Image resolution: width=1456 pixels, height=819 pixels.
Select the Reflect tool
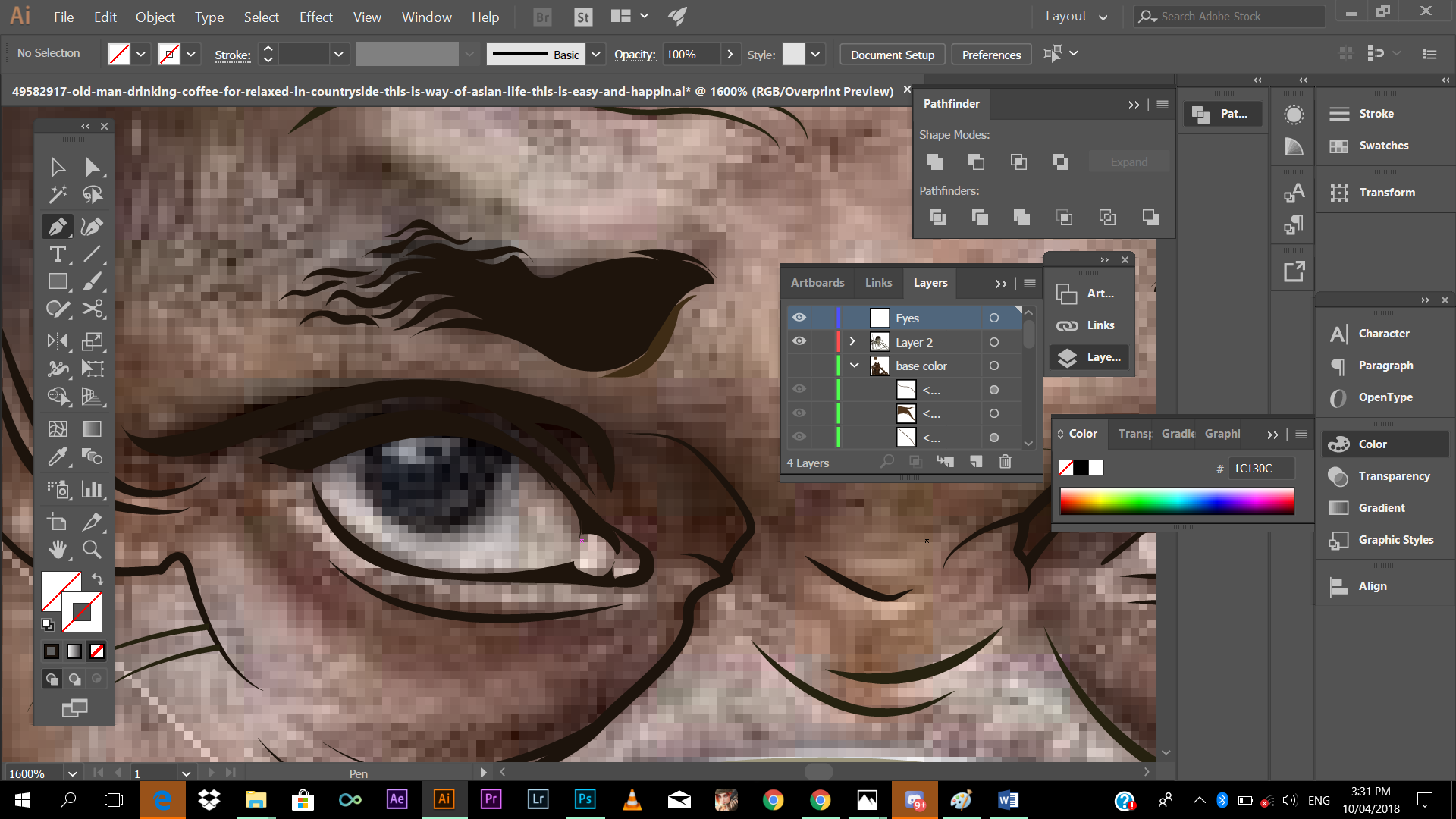pyautogui.click(x=58, y=341)
